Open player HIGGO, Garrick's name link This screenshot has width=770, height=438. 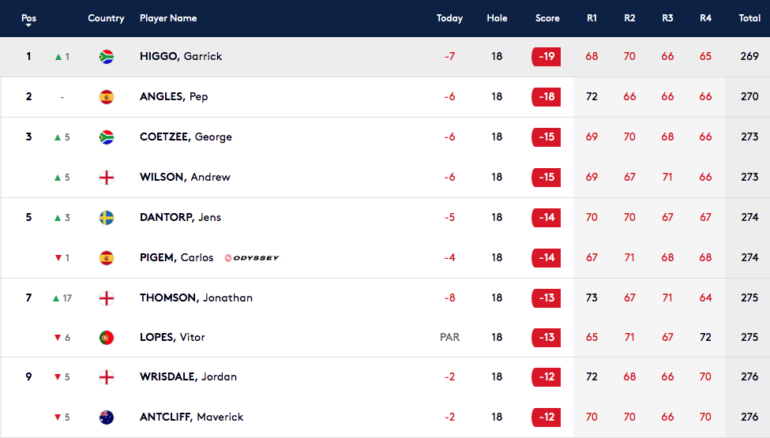pos(181,56)
